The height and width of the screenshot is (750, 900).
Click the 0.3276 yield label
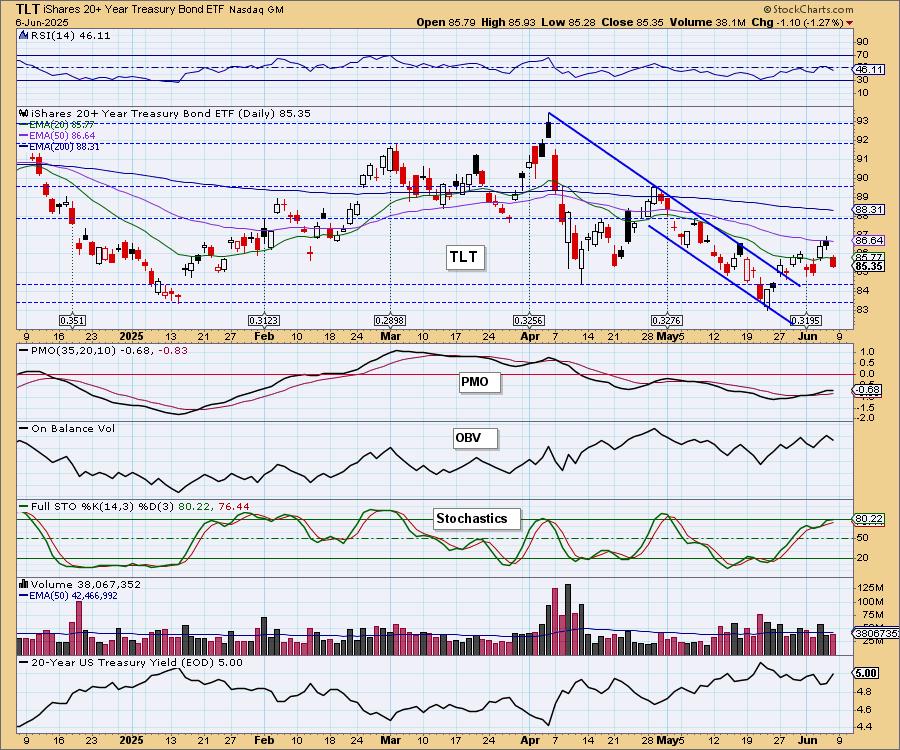(x=666, y=320)
